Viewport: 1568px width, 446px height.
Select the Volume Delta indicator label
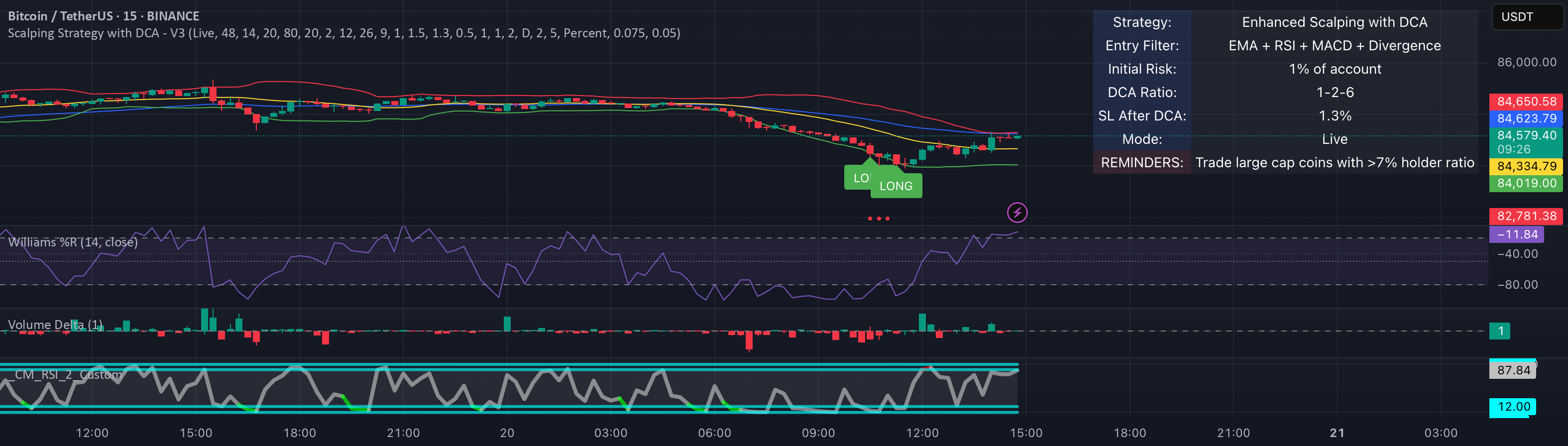(55, 325)
